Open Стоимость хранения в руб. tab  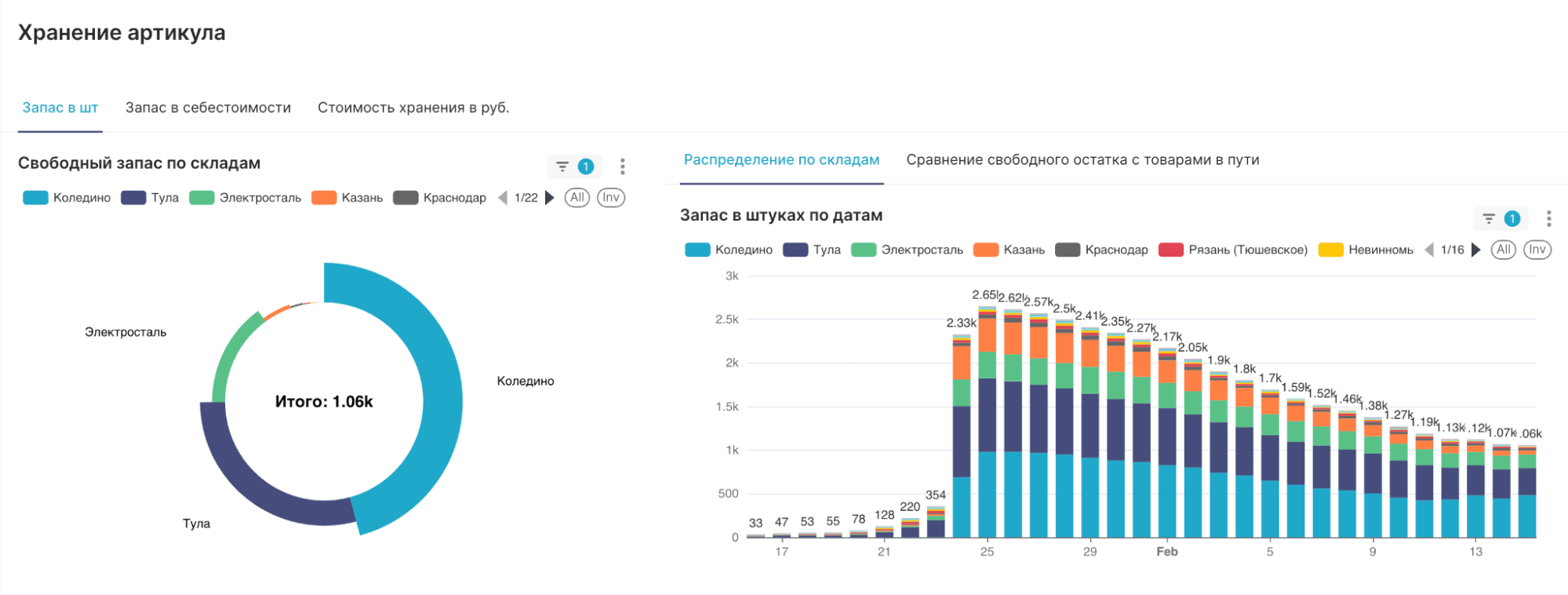(413, 108)
